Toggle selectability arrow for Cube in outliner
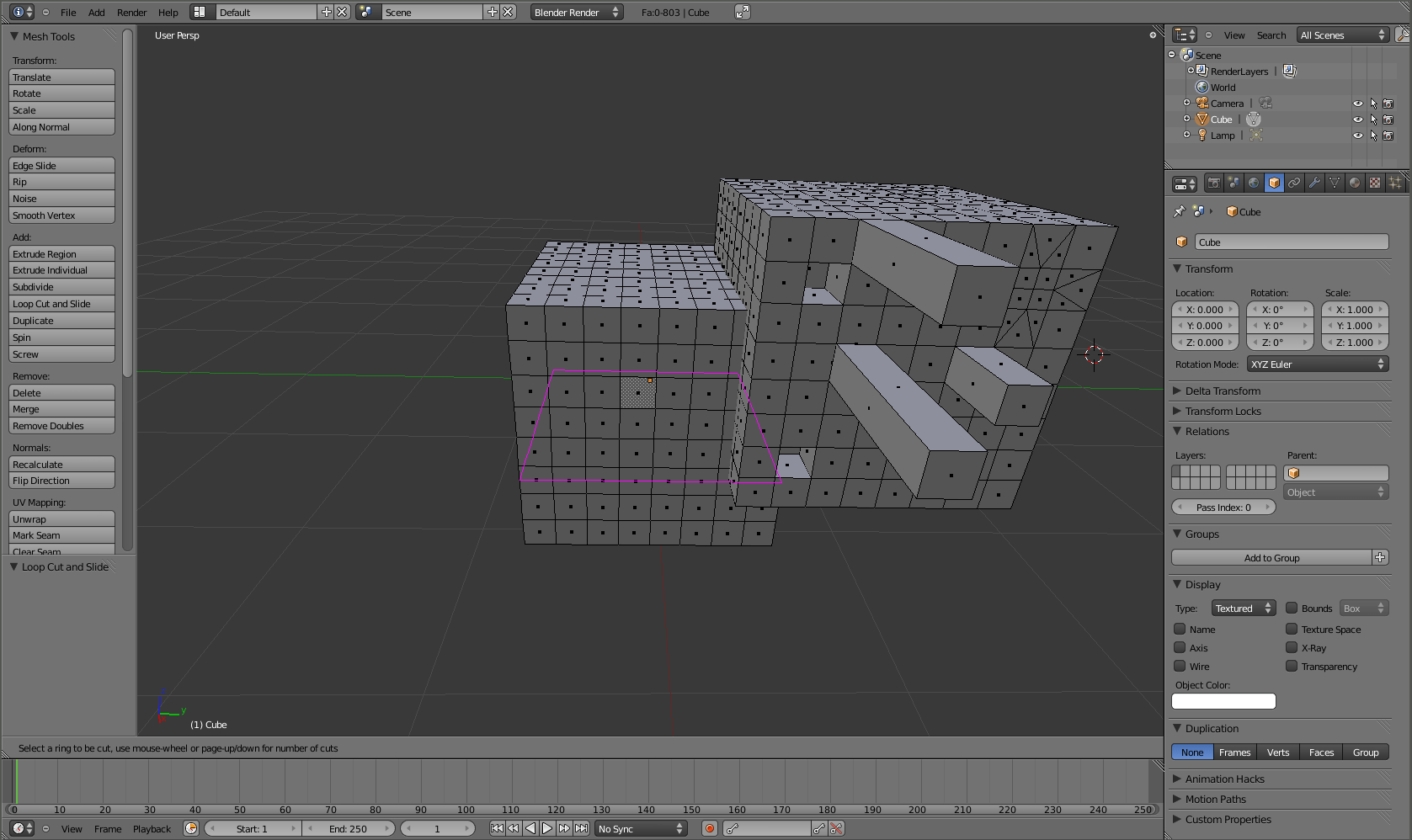Image resolution: width=1412 pixels, height=840 pixels. (x=1373, y=120)
